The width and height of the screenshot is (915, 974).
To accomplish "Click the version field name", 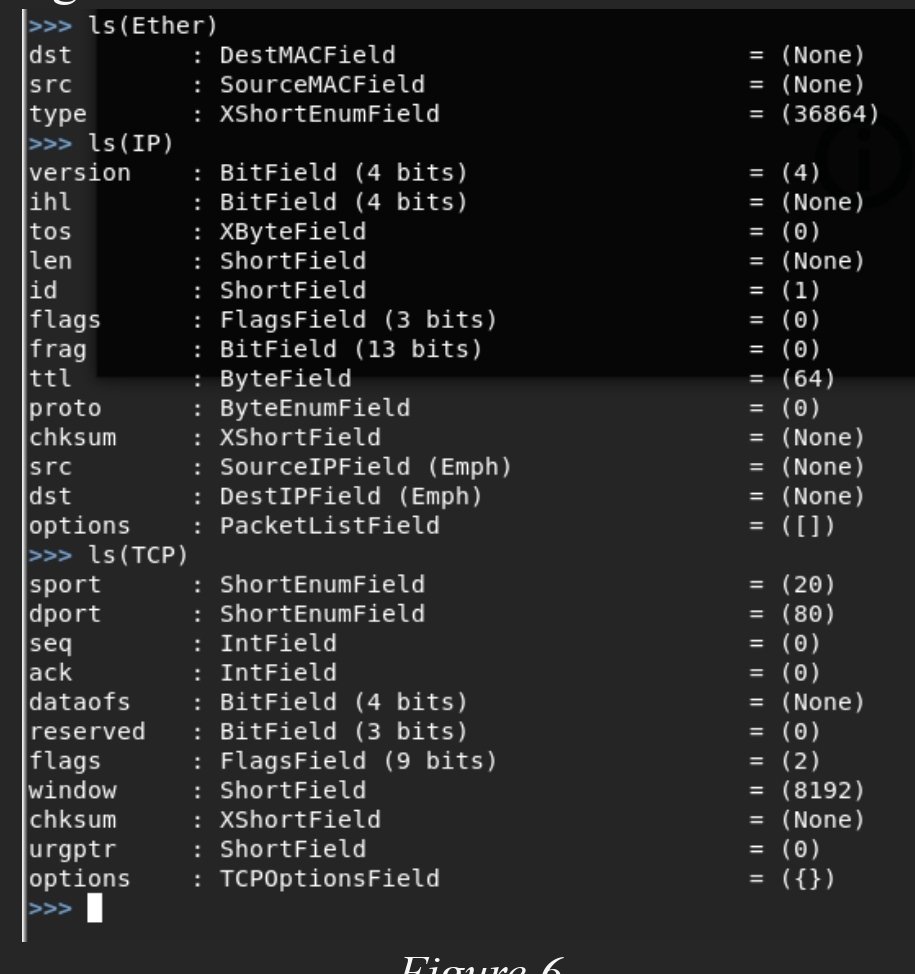I will [x=80, y=173].
